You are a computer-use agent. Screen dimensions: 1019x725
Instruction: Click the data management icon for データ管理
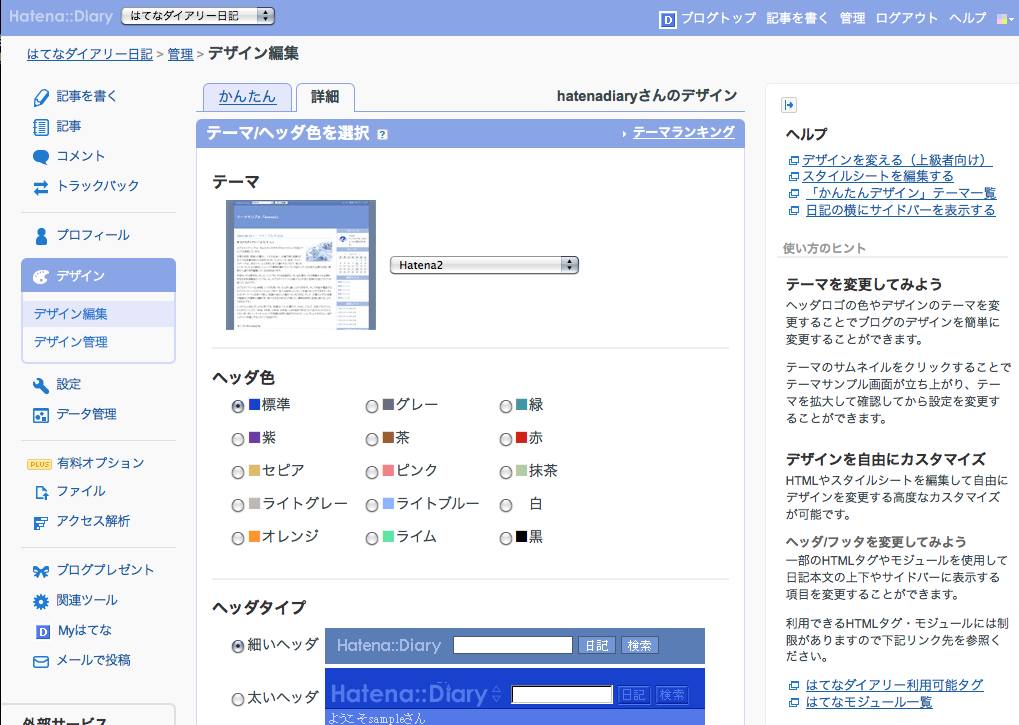40,415
